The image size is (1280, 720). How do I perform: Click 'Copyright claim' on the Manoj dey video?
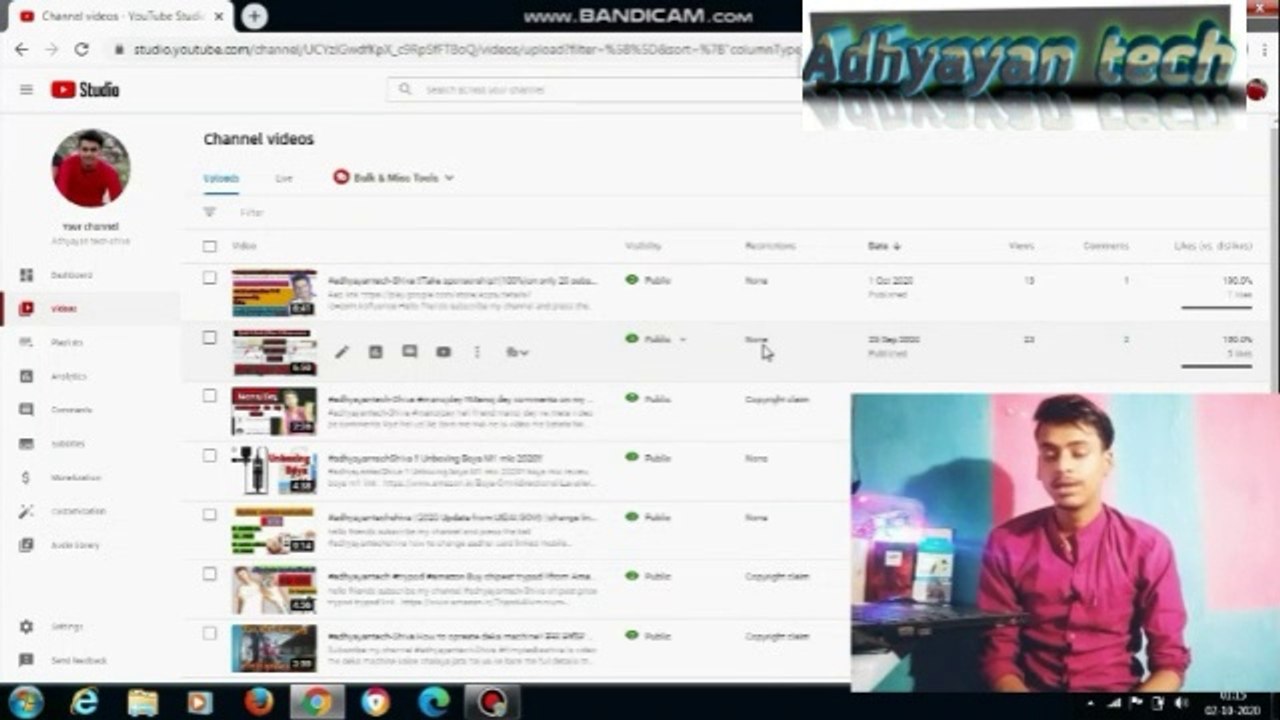click(x=777, y=399)
